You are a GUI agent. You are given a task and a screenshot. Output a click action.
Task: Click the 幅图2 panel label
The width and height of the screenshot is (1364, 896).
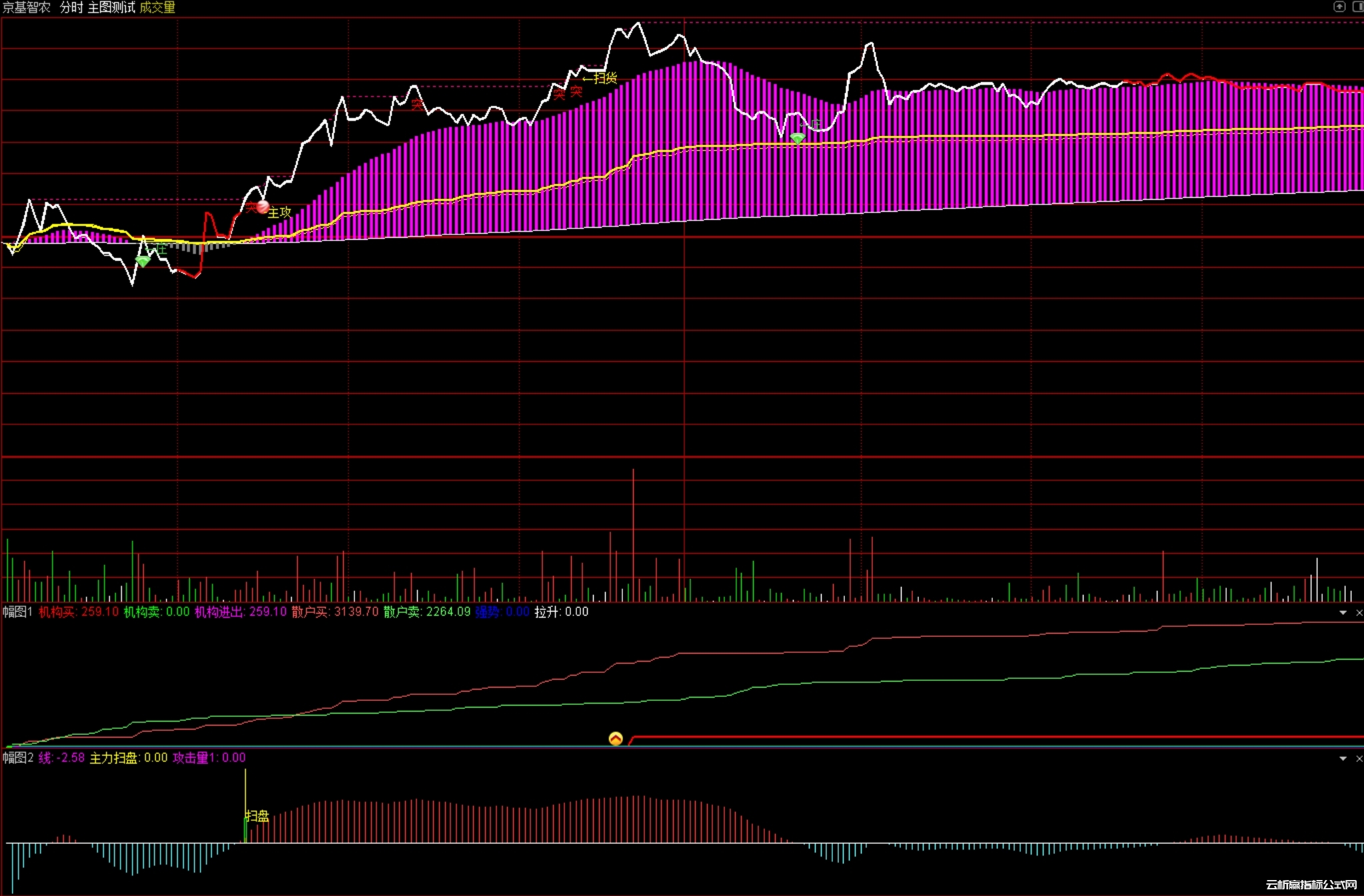click(x=17, y=758)
